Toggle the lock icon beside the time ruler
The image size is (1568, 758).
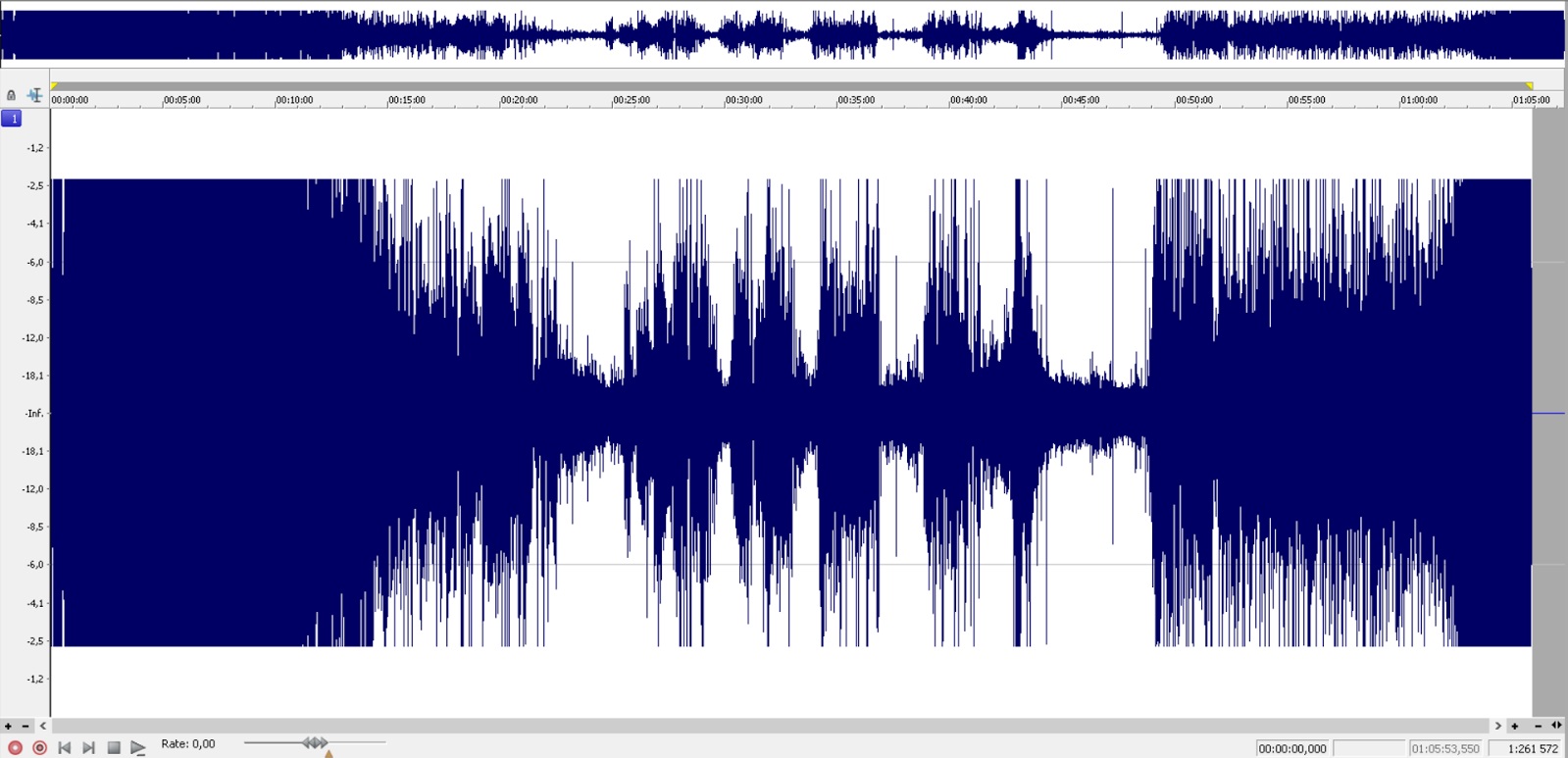pyautogui.click(x=11, y=95)
